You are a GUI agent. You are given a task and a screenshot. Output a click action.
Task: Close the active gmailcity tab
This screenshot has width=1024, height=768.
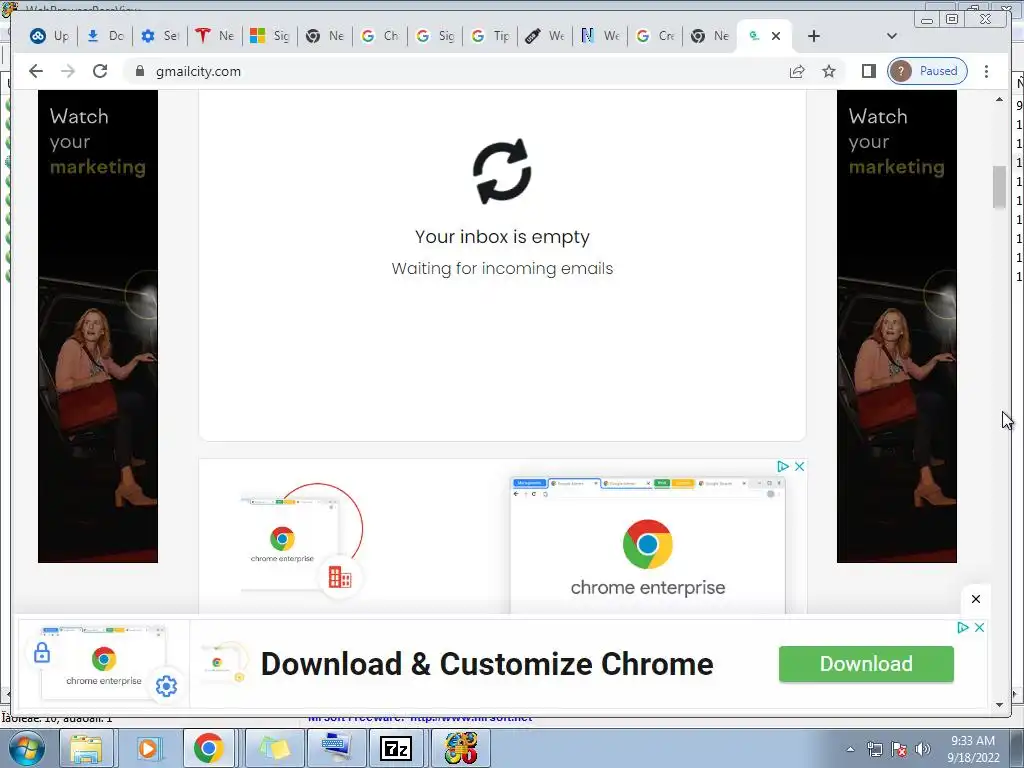(x=776, y=36)
